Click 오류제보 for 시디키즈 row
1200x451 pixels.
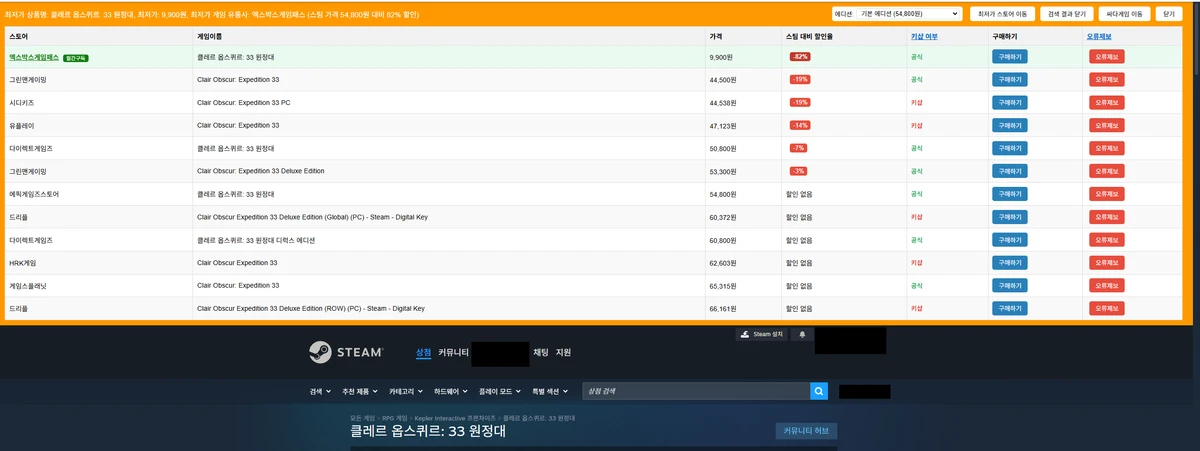1107,102
